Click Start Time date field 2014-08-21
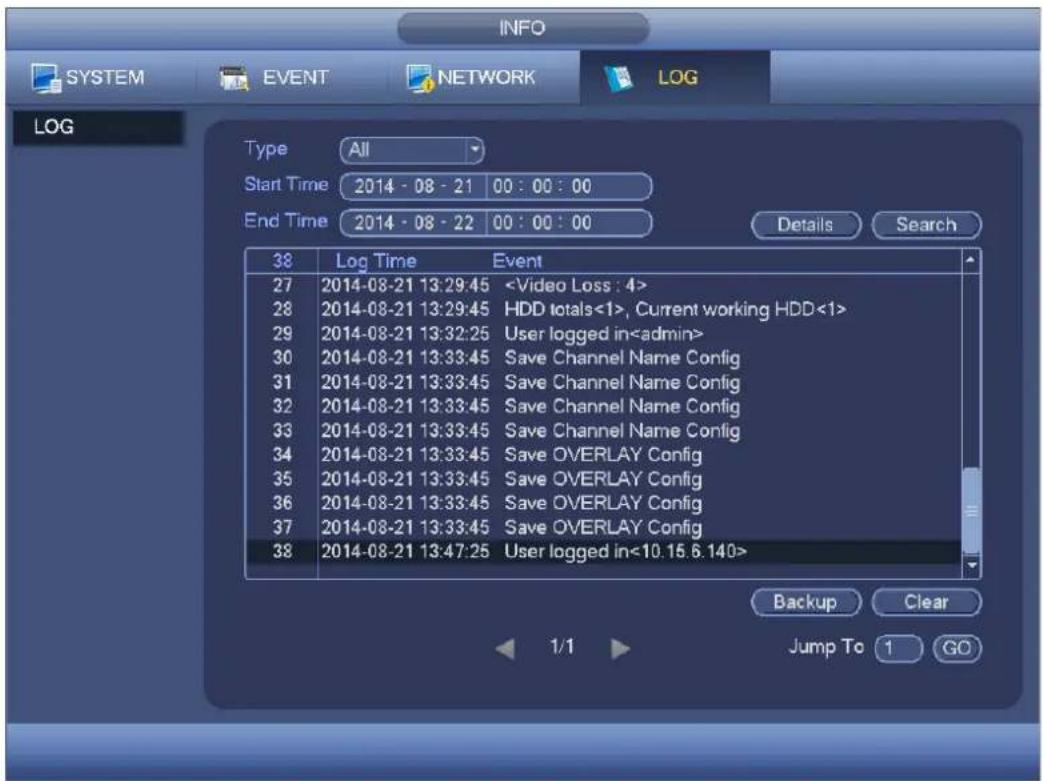Viewport: 1043px width, 781px height. pyautogui.click(x=413, y=187)
